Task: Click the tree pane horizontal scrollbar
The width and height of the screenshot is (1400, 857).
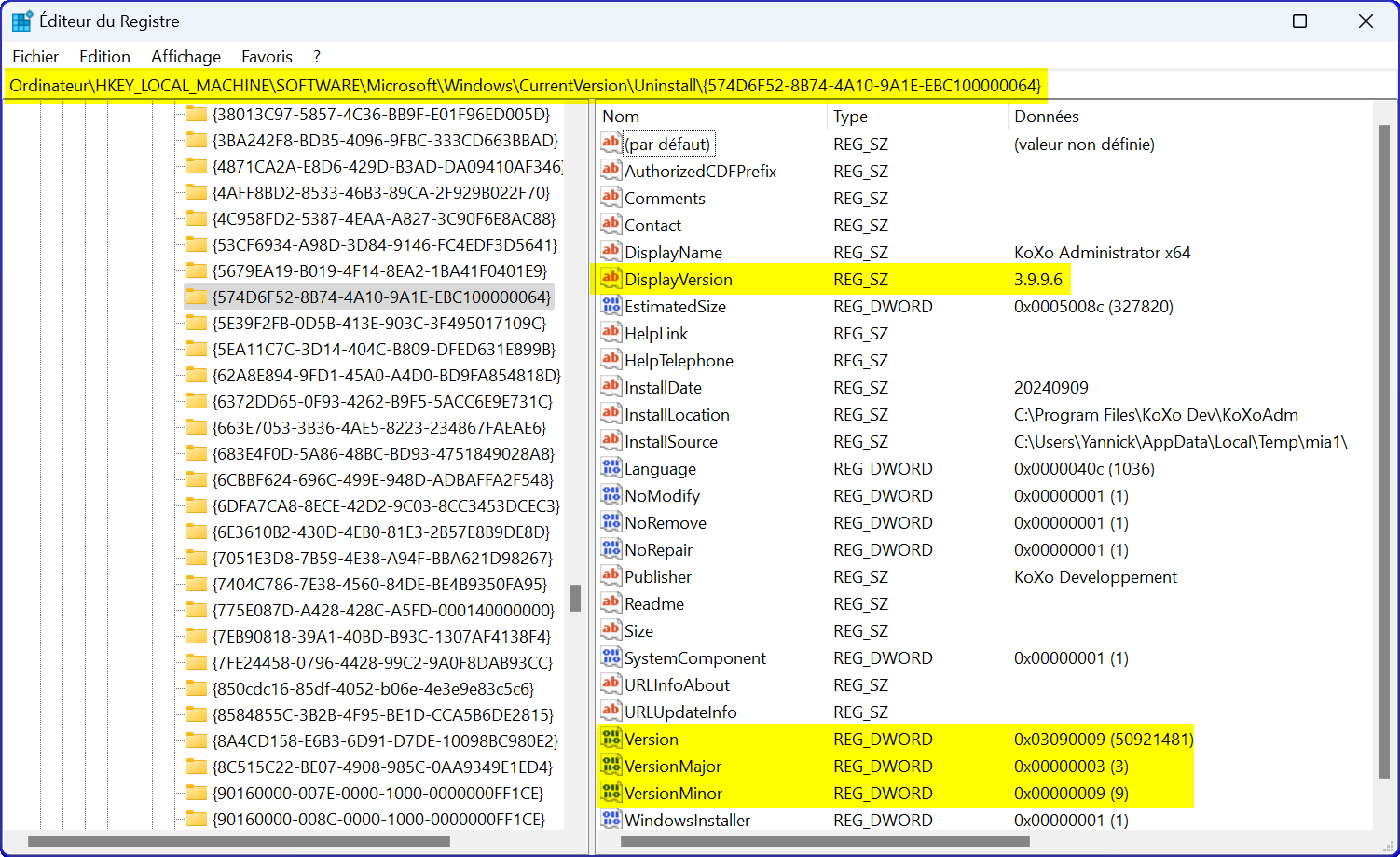Action: click(239, 841)
